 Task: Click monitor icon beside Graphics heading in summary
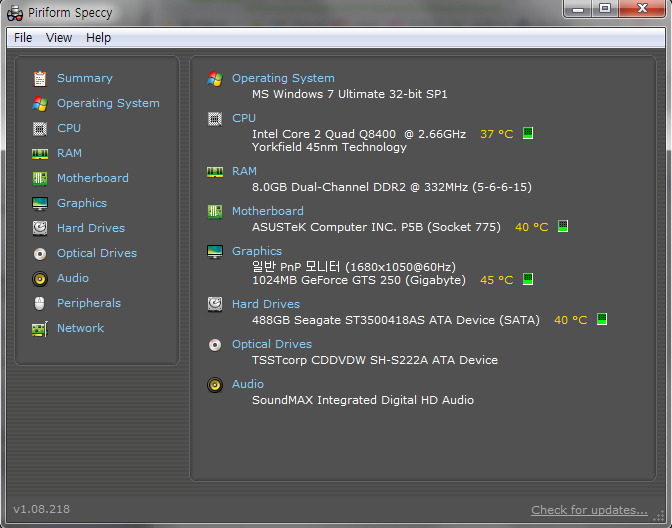215,252
